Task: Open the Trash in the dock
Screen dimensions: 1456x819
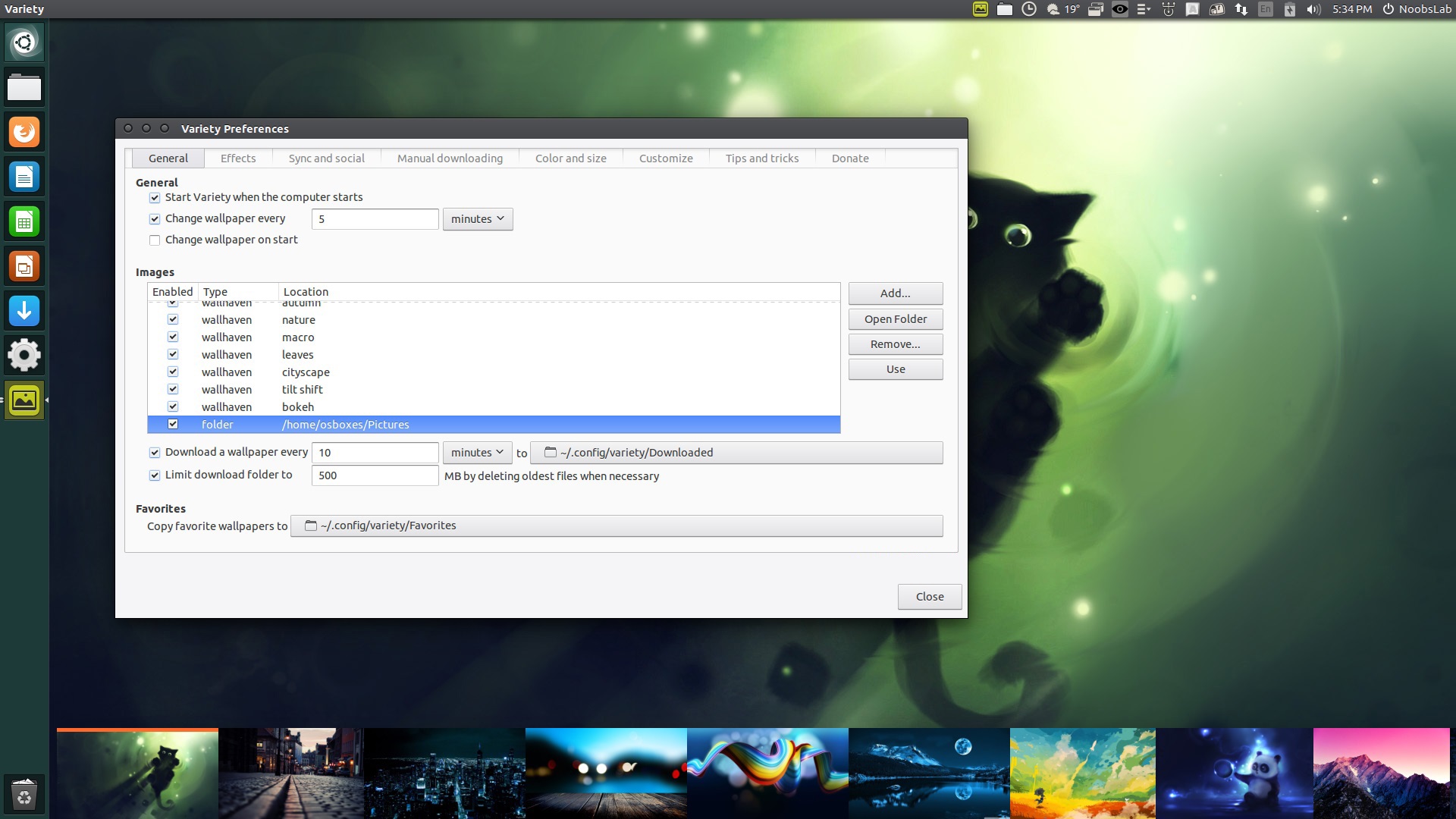Action: click(x=24, y=795)
